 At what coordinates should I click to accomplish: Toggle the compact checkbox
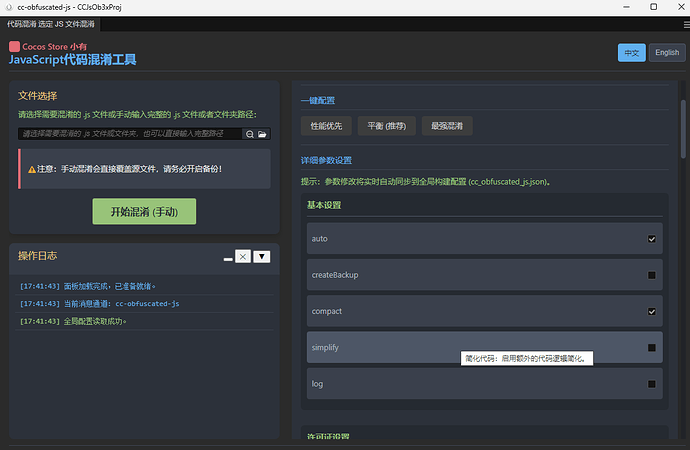point(652,311)
